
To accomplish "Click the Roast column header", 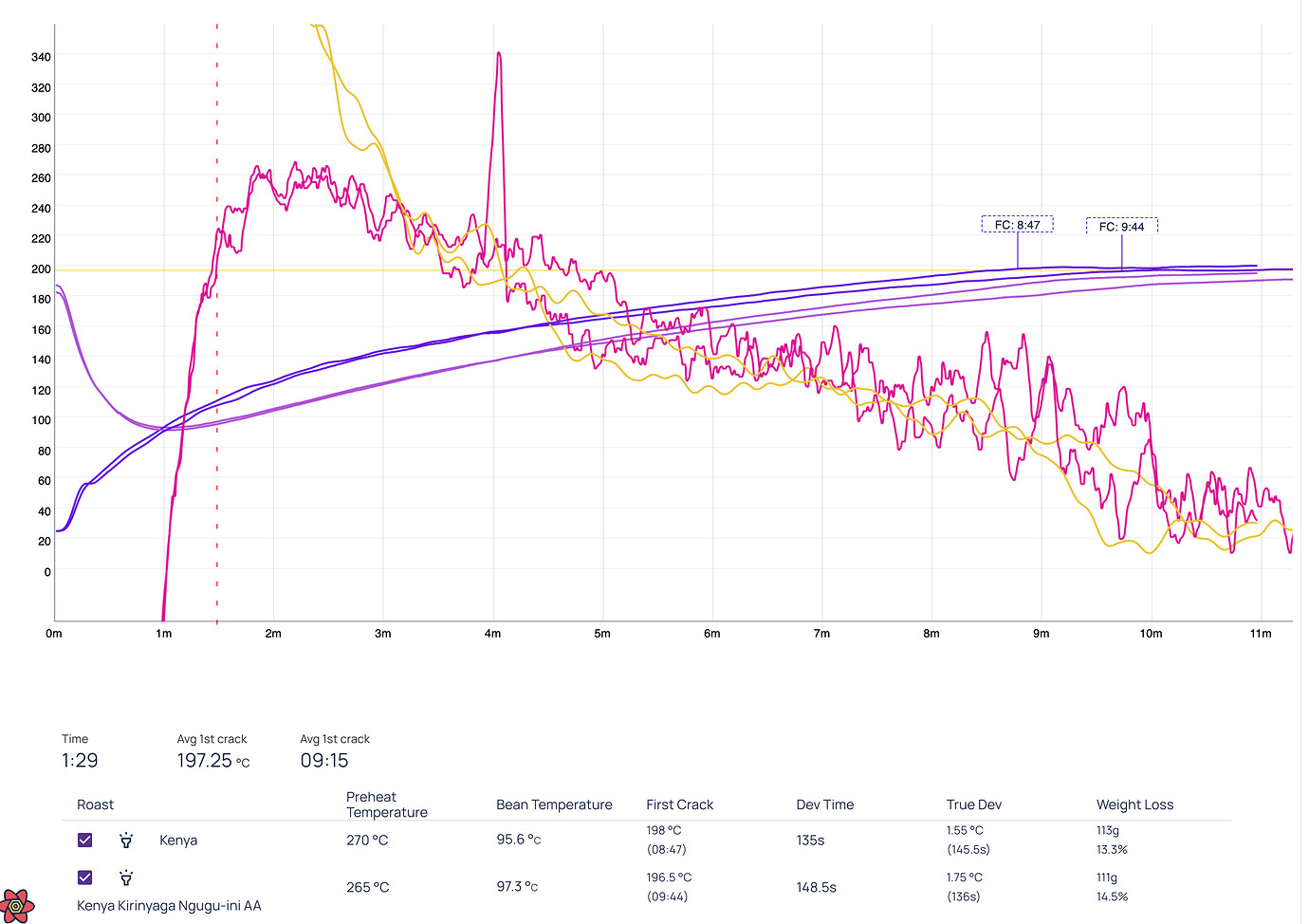I will 95,804.
